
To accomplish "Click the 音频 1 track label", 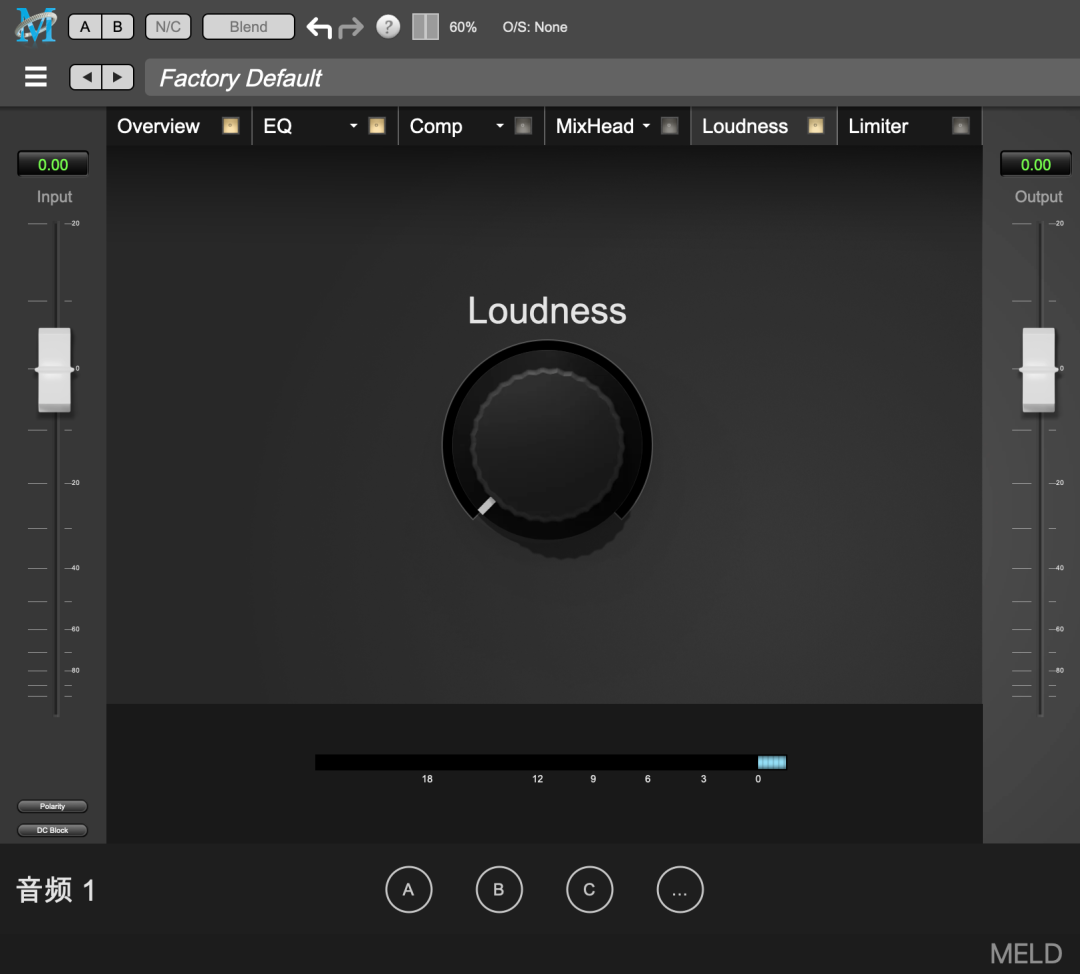I will pyautogui.click(x=56, y=890).
